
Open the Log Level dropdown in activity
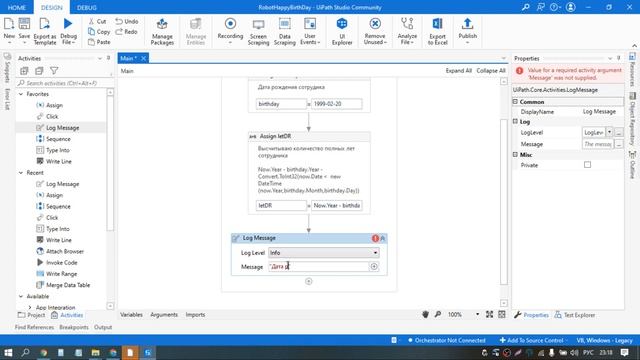324,253
